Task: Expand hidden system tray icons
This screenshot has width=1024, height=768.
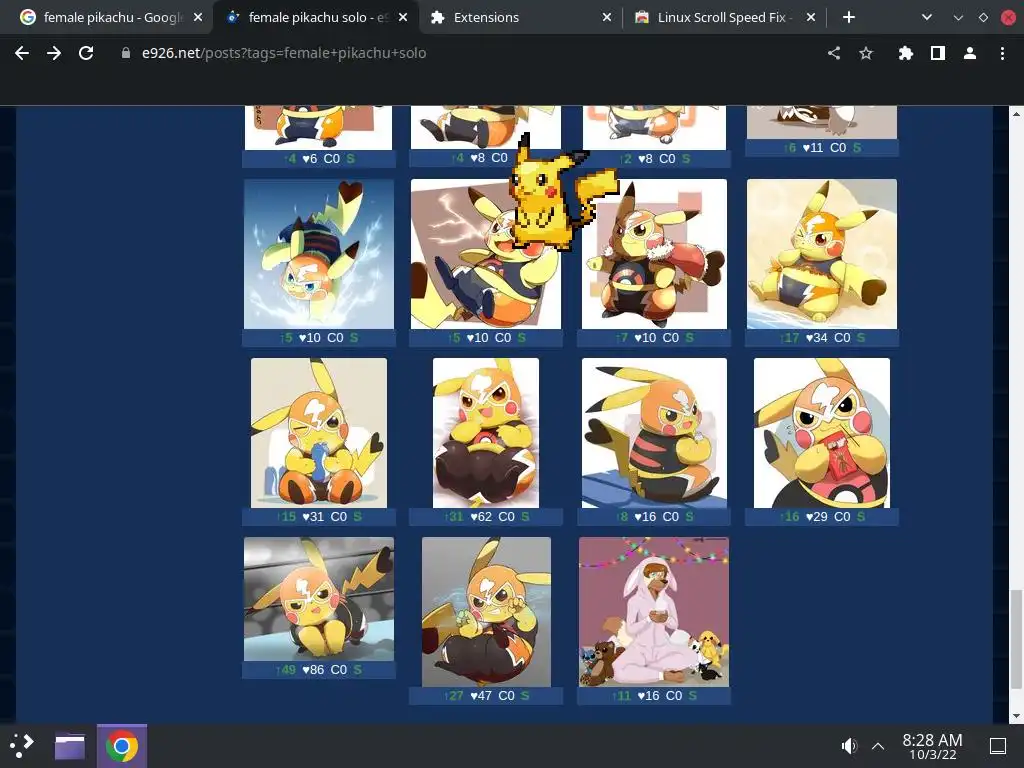Action: coord(878,746)
